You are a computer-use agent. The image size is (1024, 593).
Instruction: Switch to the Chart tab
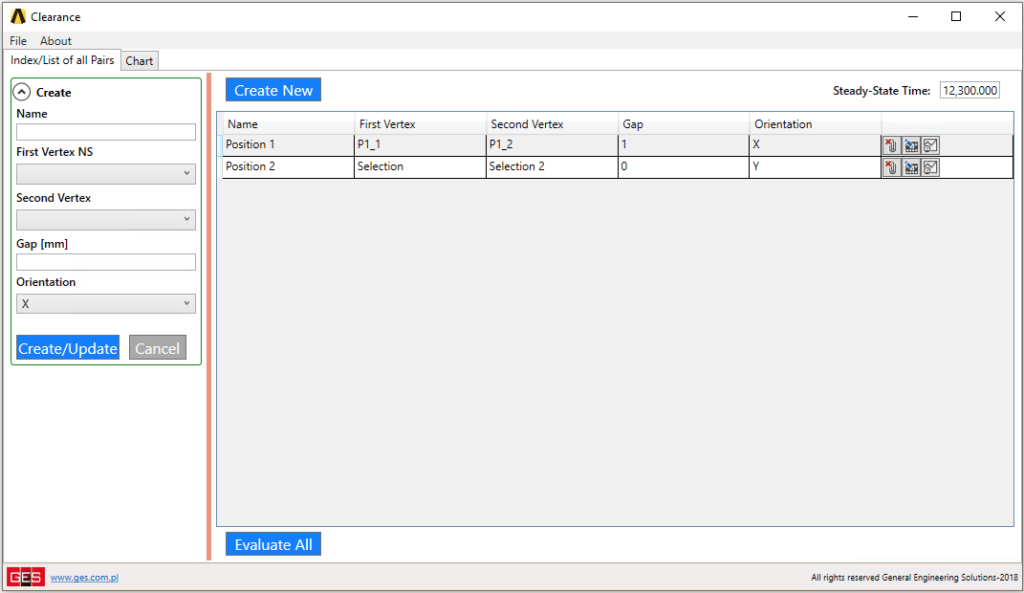click(140, 61)
